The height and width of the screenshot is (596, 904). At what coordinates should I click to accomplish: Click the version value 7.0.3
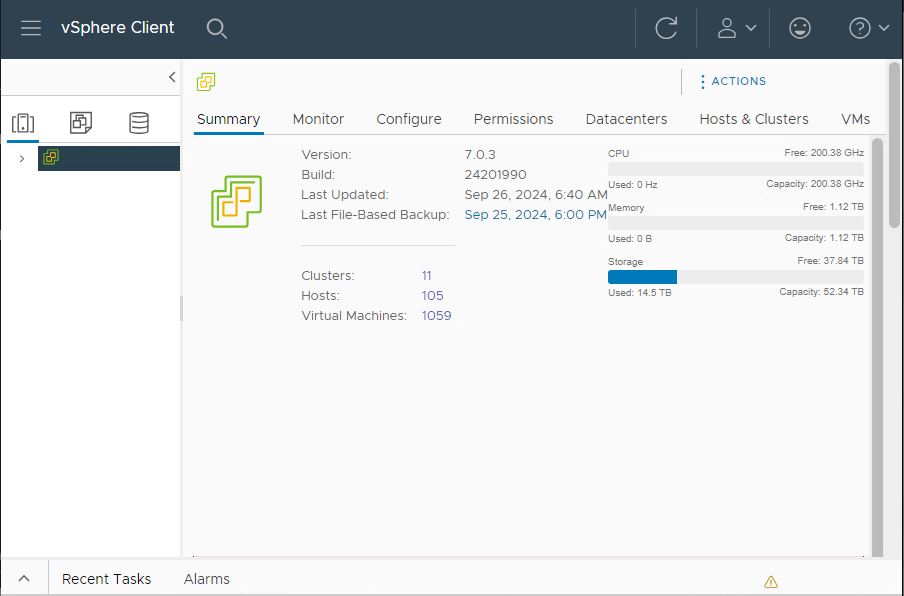tap(480, 154)
